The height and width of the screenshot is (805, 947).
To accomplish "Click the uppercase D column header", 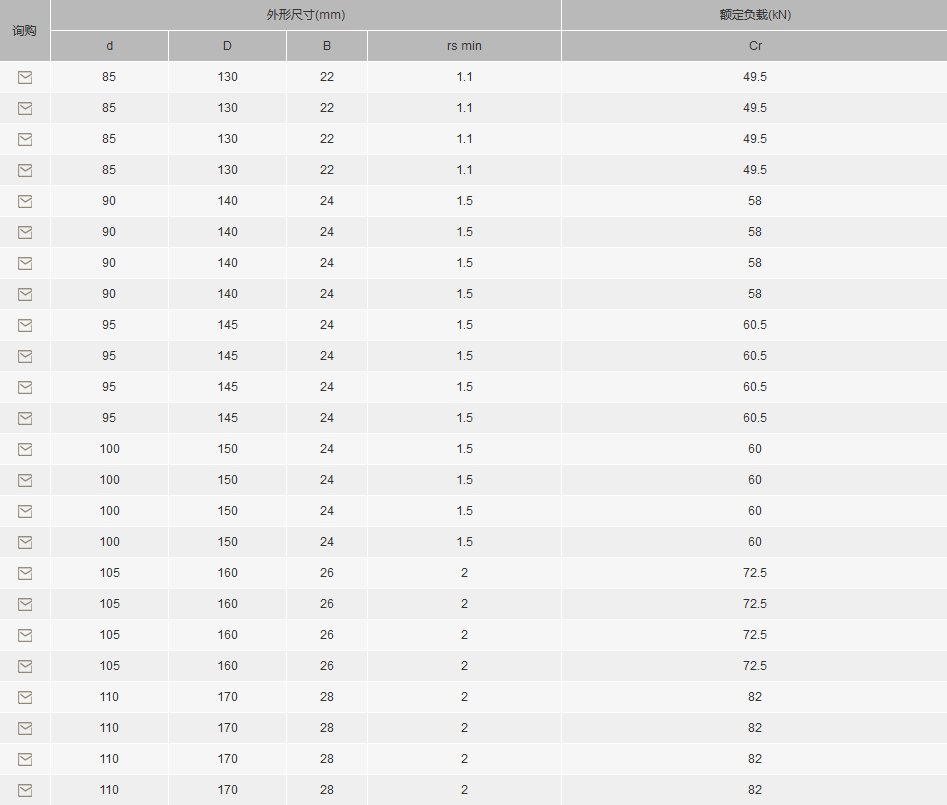I will pos(227,46).
